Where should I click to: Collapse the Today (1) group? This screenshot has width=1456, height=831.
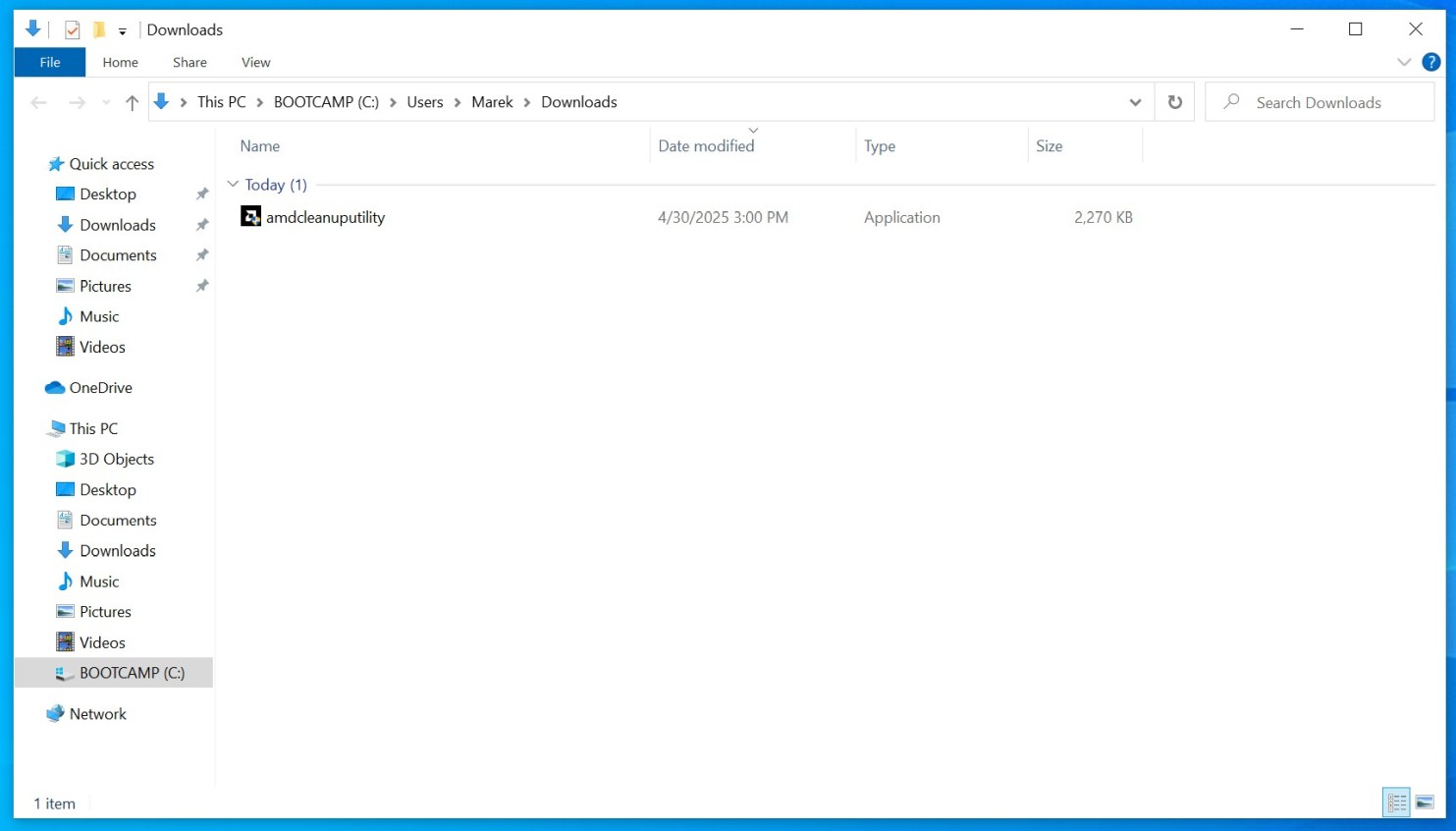233,185
